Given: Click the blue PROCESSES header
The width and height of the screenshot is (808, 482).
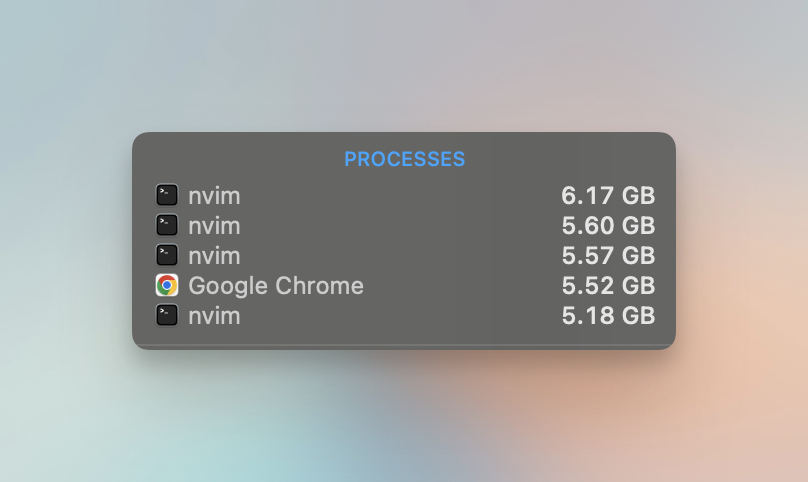Looking at the screenshot, I should (x=404, y=159).
